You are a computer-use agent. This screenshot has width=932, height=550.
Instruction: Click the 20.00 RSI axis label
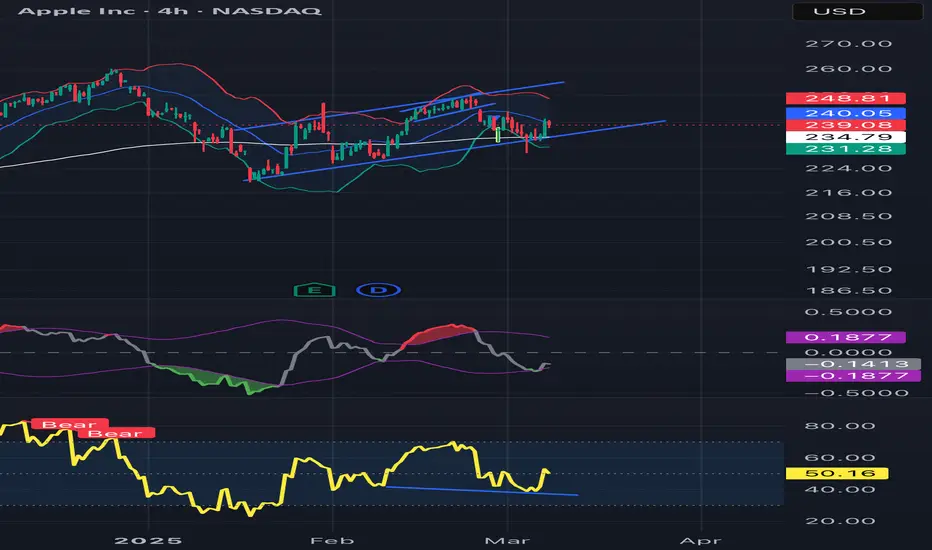(840, 521)
